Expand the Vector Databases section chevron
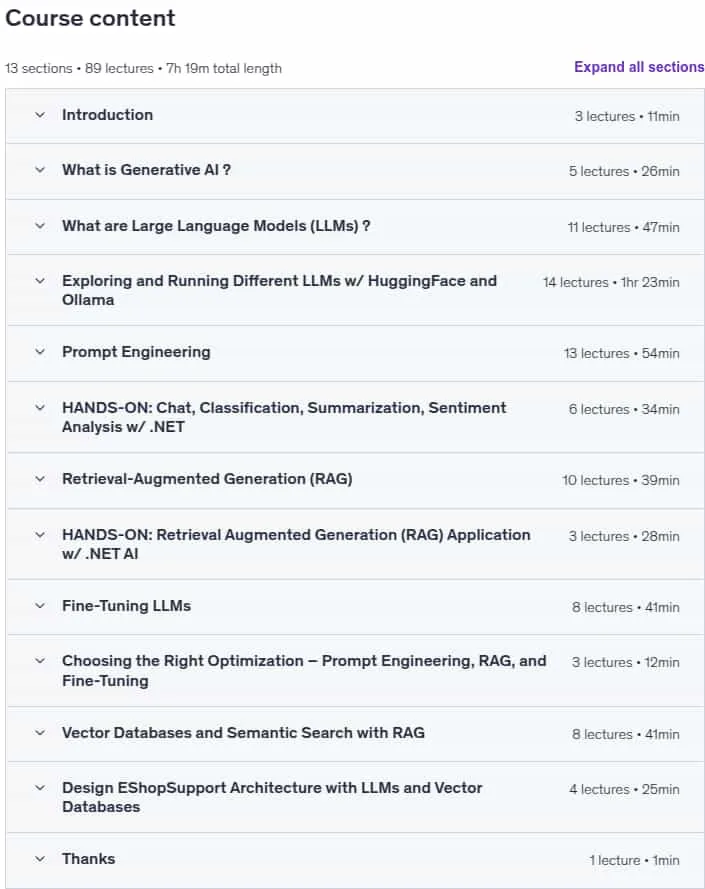 point(40,733)
